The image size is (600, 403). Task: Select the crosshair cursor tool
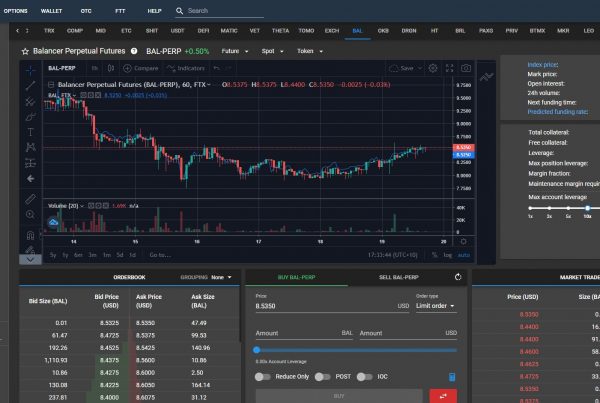tap(30, 69)
